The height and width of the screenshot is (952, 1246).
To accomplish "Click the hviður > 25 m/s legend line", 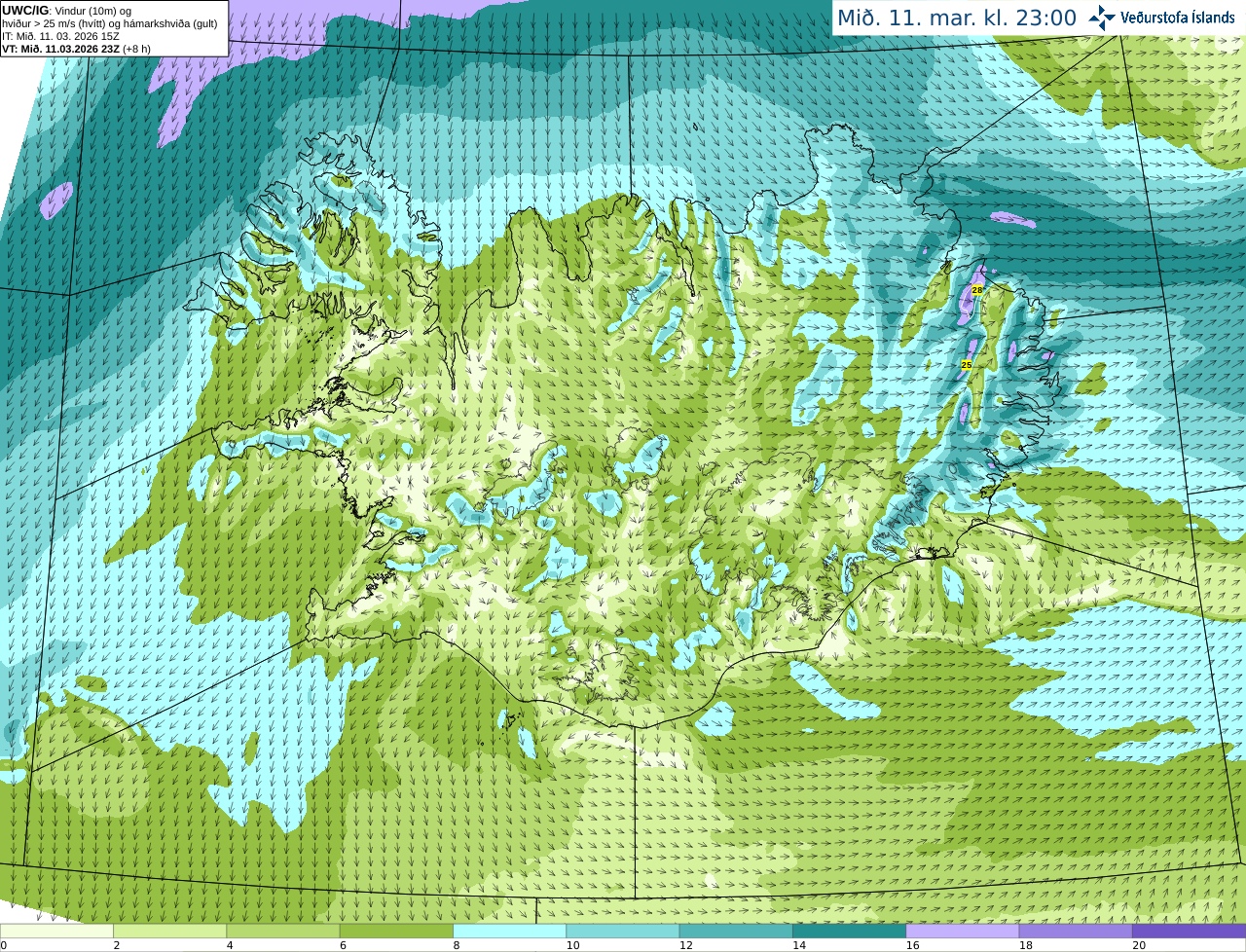I will click(110, 23).
